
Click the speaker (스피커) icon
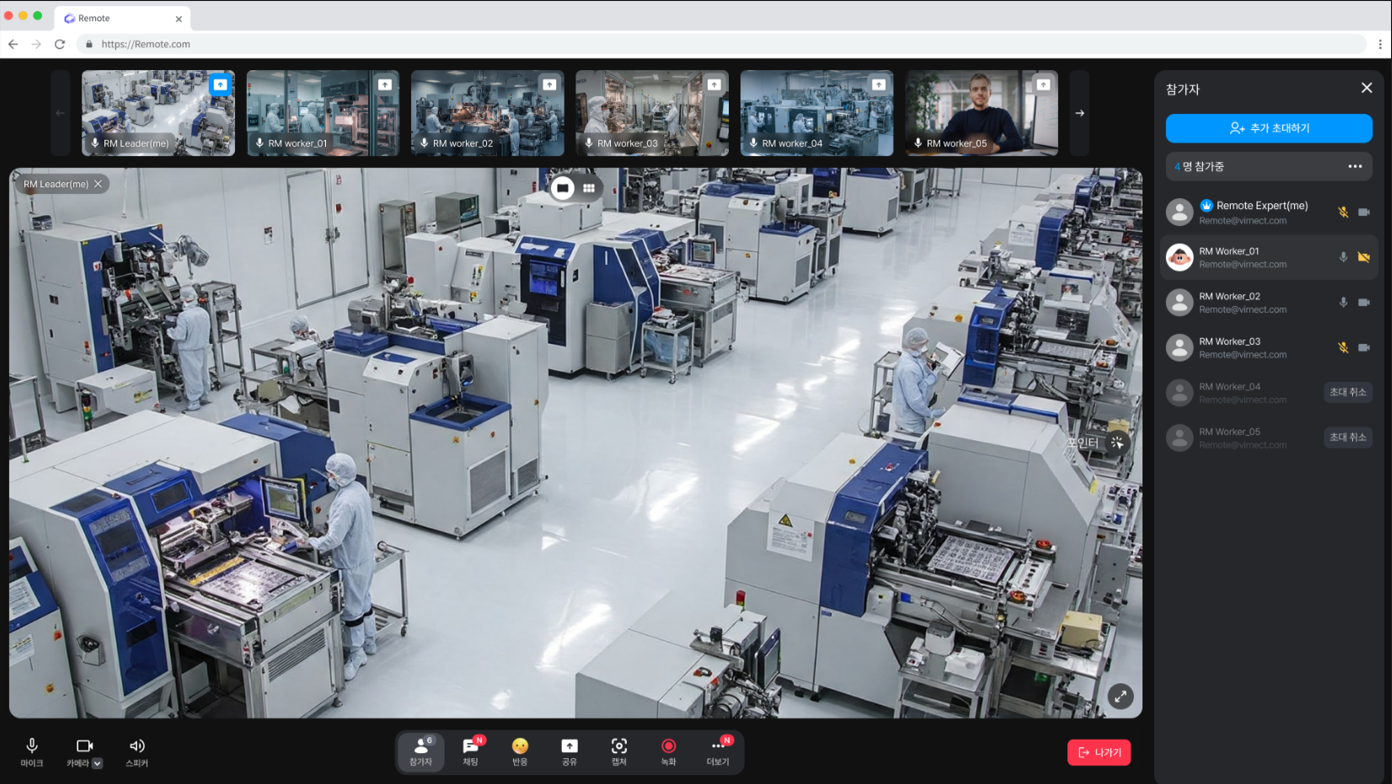[x=137, y=751]
